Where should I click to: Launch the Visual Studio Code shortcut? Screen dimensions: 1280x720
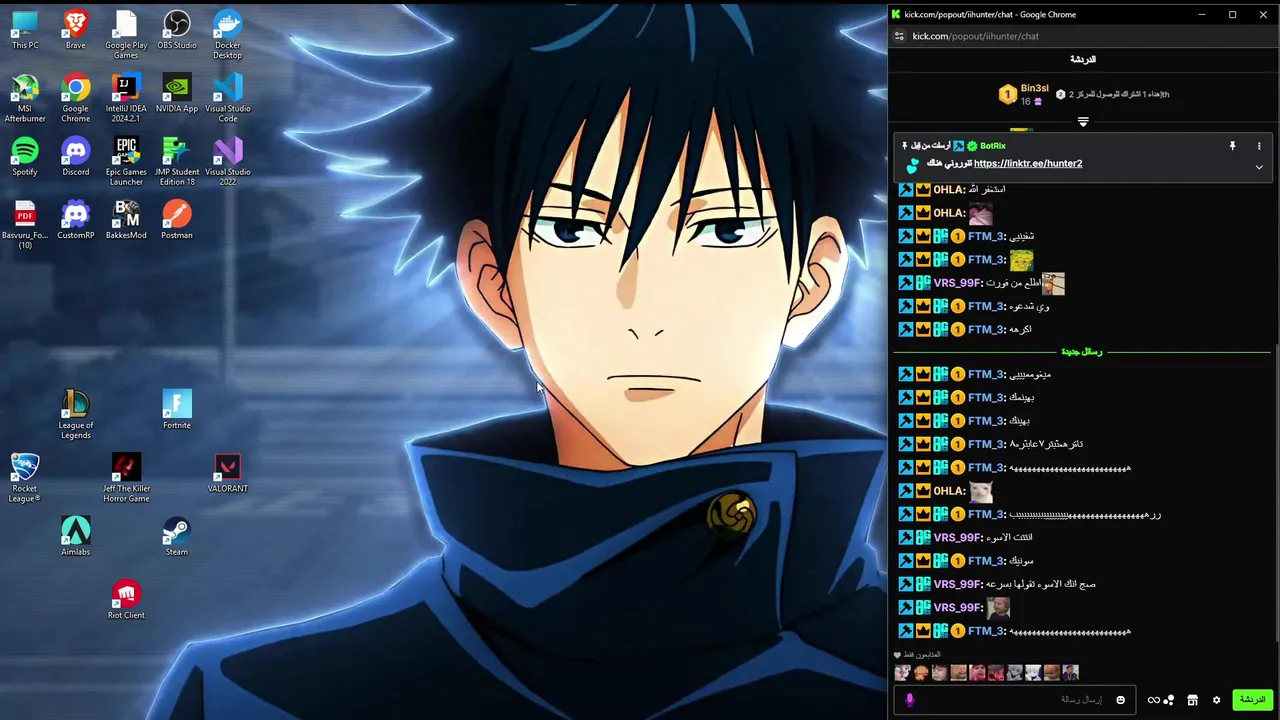point(228,98)
